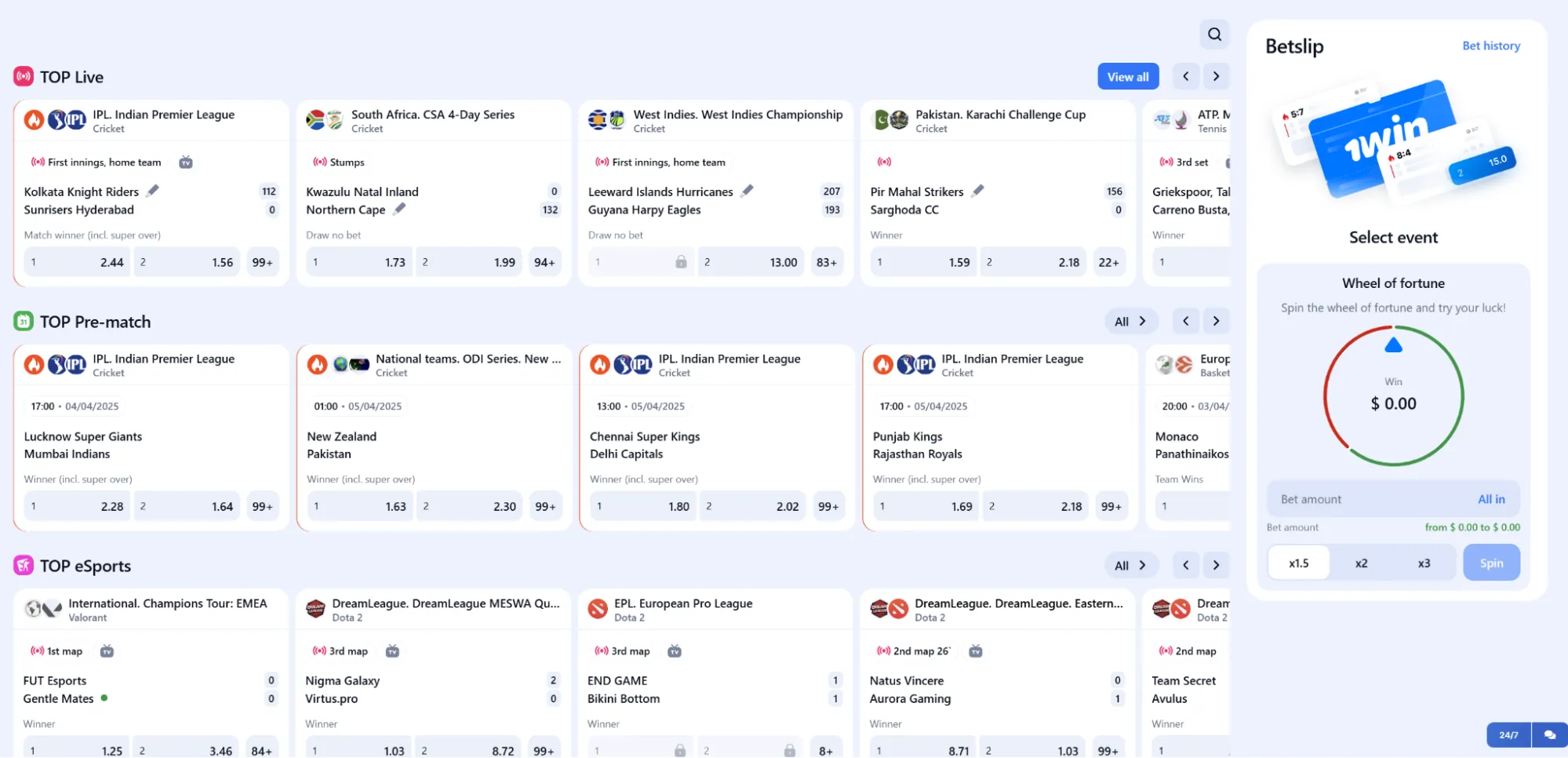Screen dimensions: 1568x758
Task: Open the live chat icon
Action: click(x=1549, y=735)
